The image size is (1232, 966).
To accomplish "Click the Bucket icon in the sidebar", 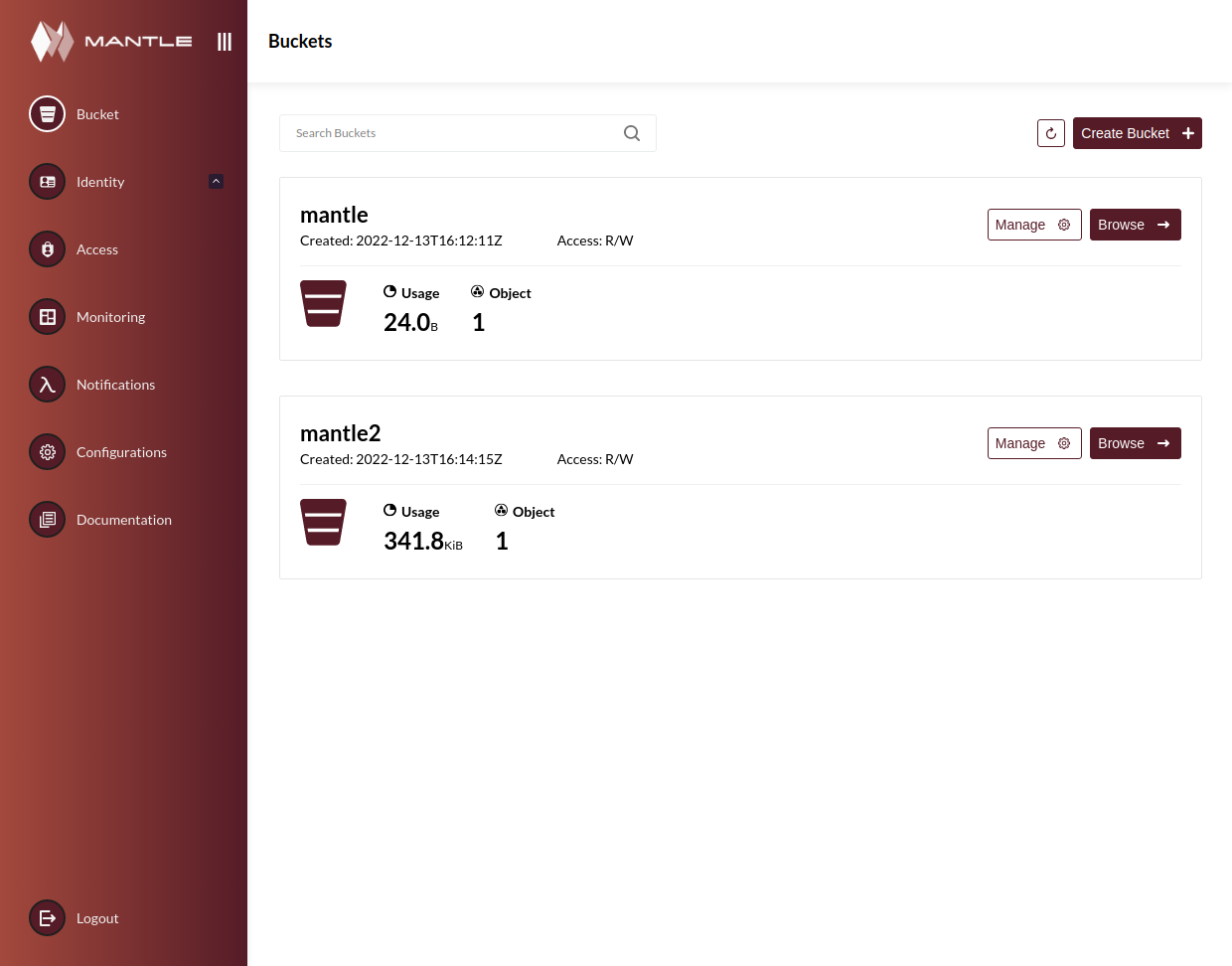I will click(47, 114).
